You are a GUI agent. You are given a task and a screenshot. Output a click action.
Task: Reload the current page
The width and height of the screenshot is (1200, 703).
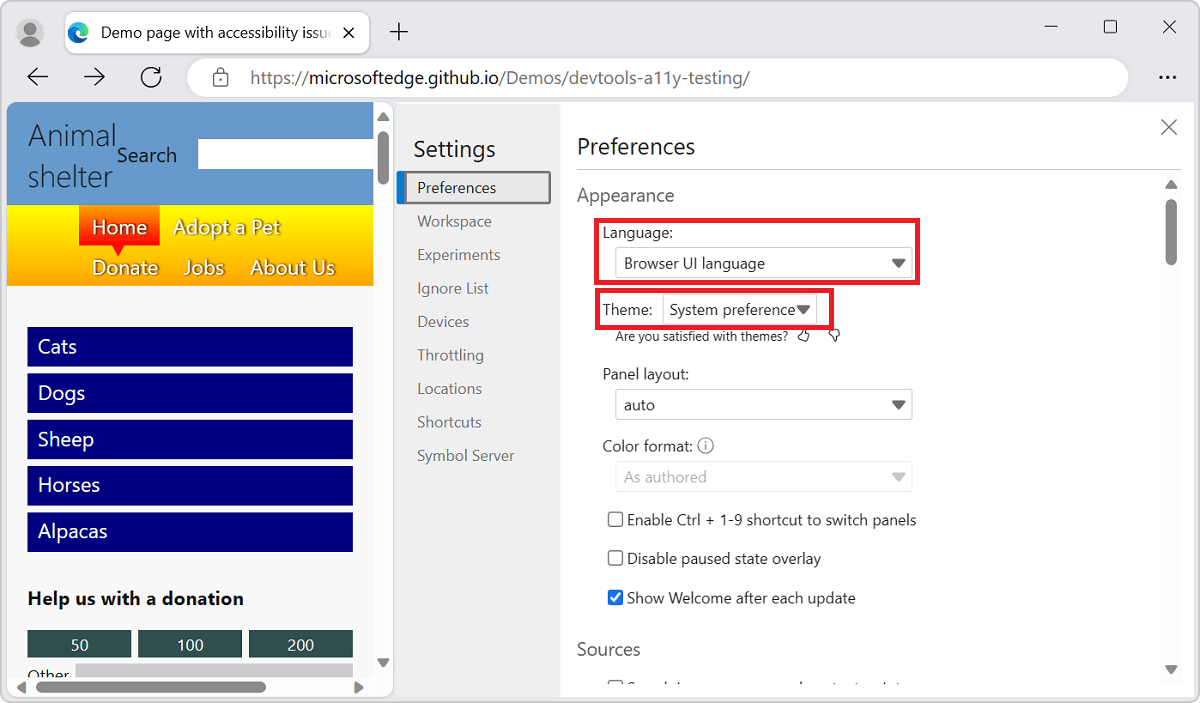pyautogui.click(x=151, y=77)
